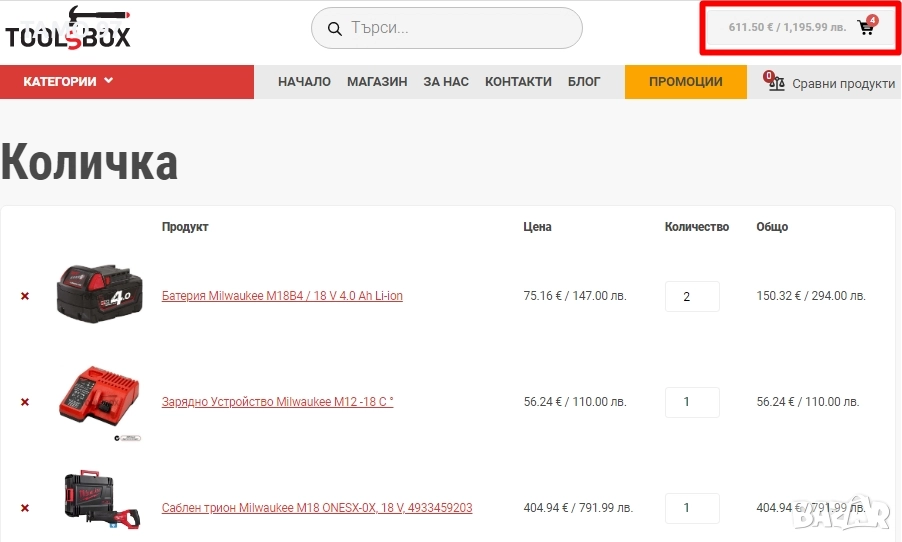Click the search field Търси...
Screen dimensions: 902x542
(460, 28)
